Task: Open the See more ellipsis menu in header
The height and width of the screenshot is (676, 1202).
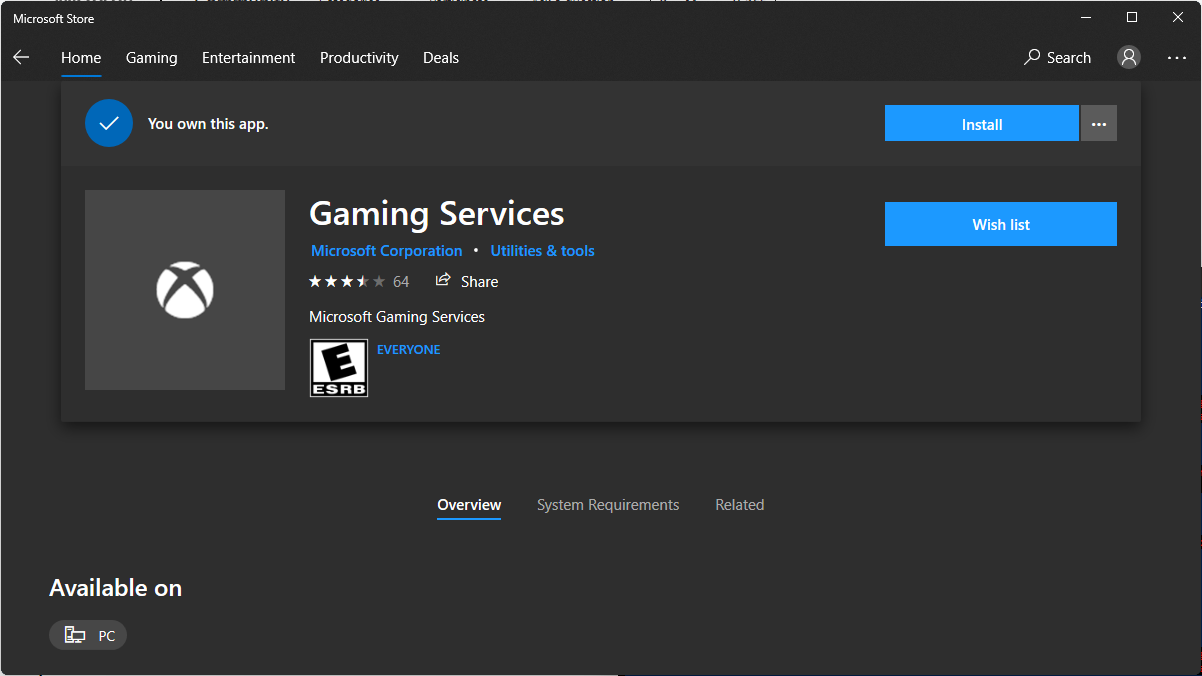Action: pos(1177,58)
